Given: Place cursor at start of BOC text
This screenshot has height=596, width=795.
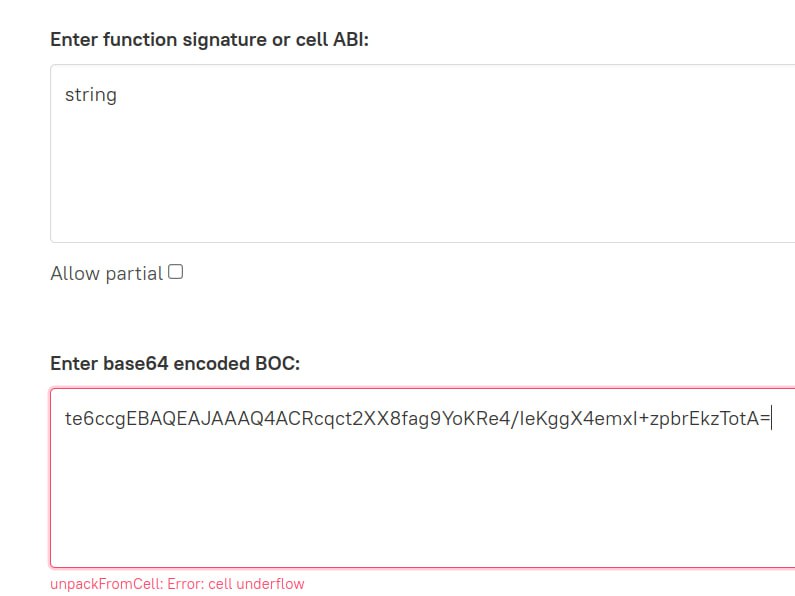Looking at the screenshot, I should pyautogui.click(x=66, y=419).
